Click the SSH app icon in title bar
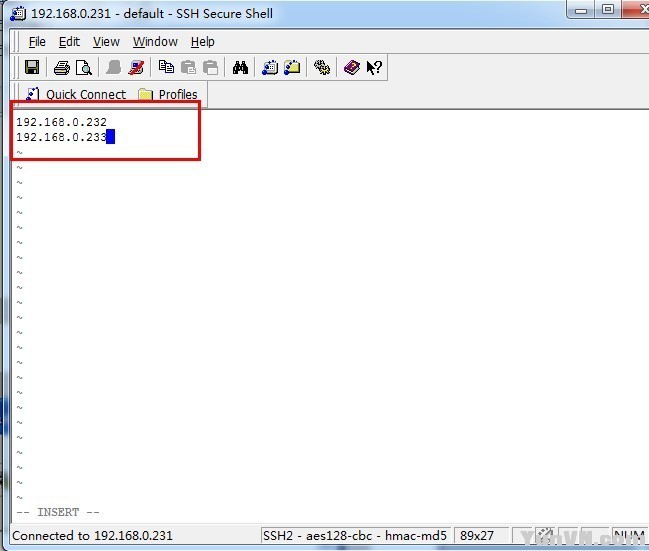This screenshot has height=551, width=649. point(18,13)
